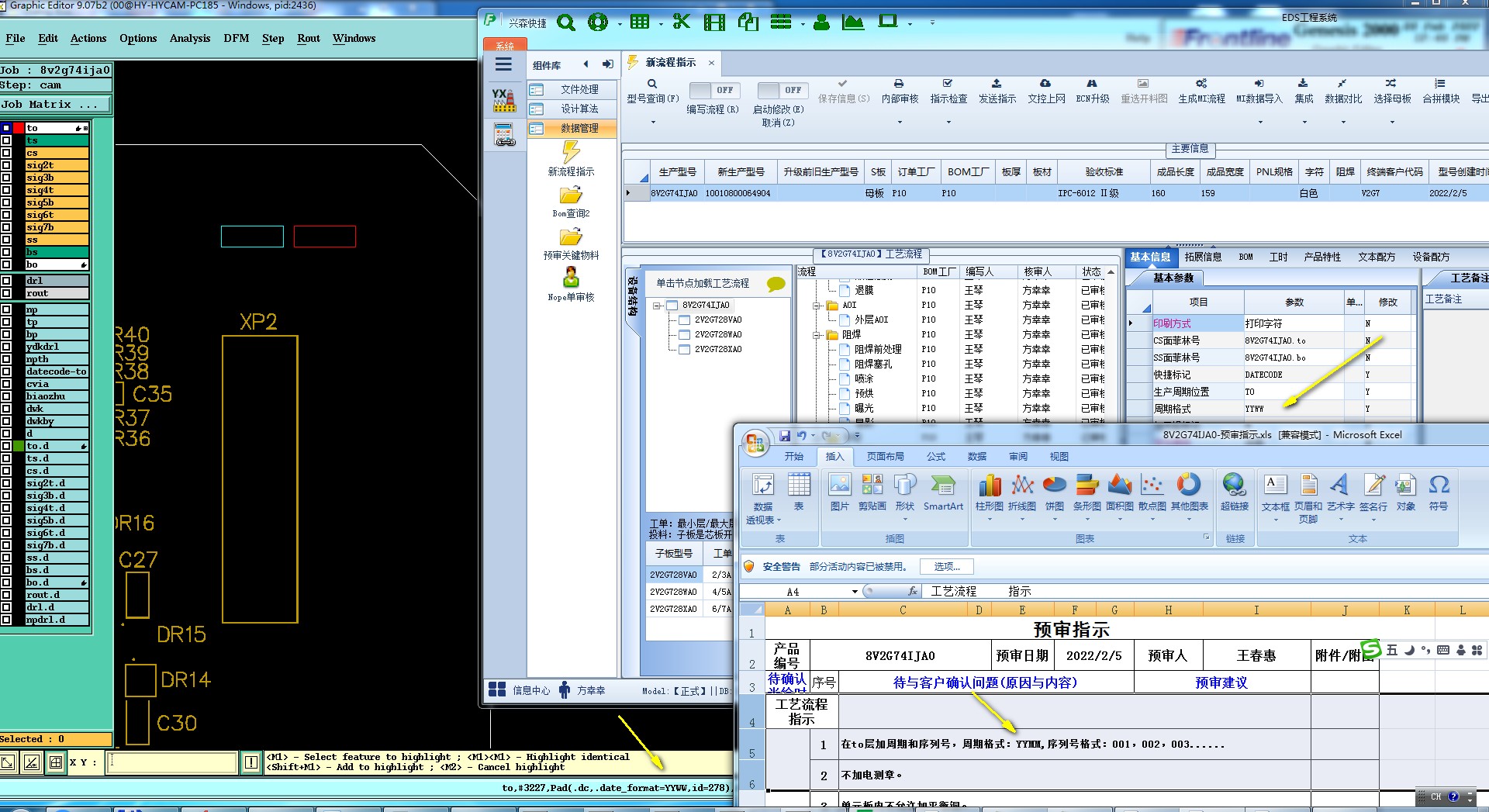Click the Job Matrix ... button
This screenshot has width=1489, height=812.
click(x=56, y=104)
